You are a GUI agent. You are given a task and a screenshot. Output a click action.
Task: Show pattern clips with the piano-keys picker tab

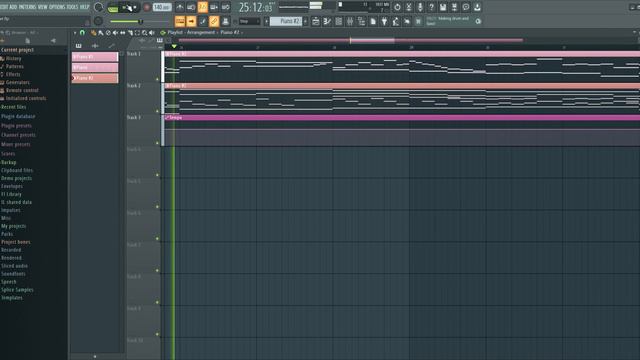tap(78, 46)
